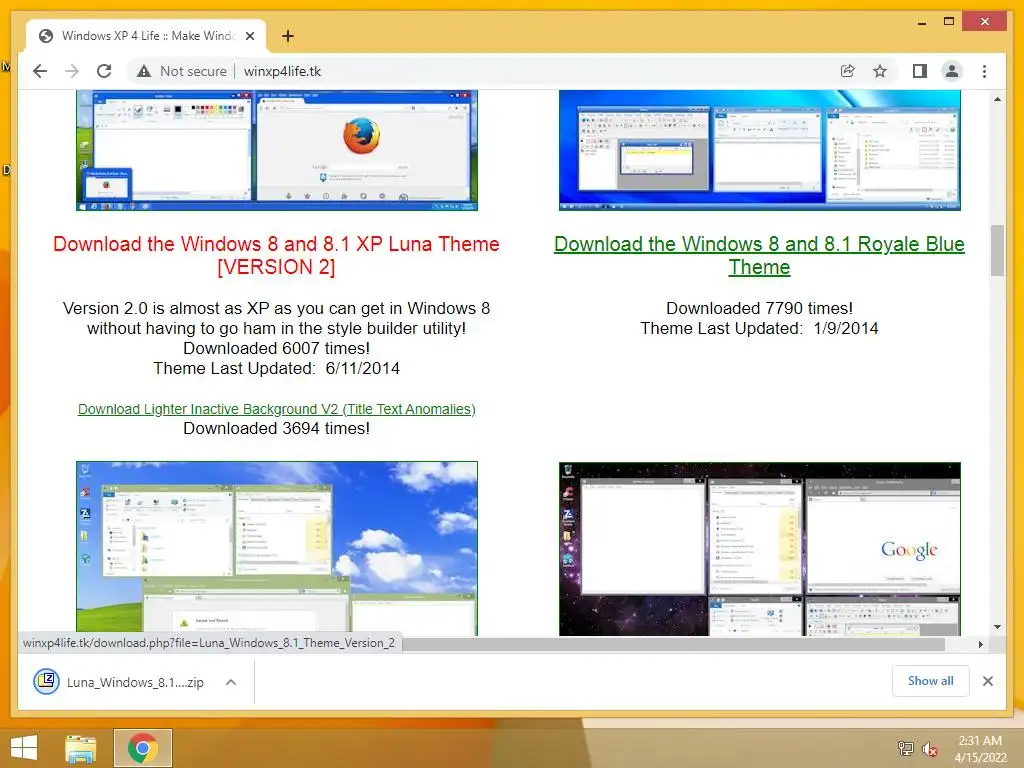
Task: Open File Explorer from the taskbar
Action: (81, 748)
